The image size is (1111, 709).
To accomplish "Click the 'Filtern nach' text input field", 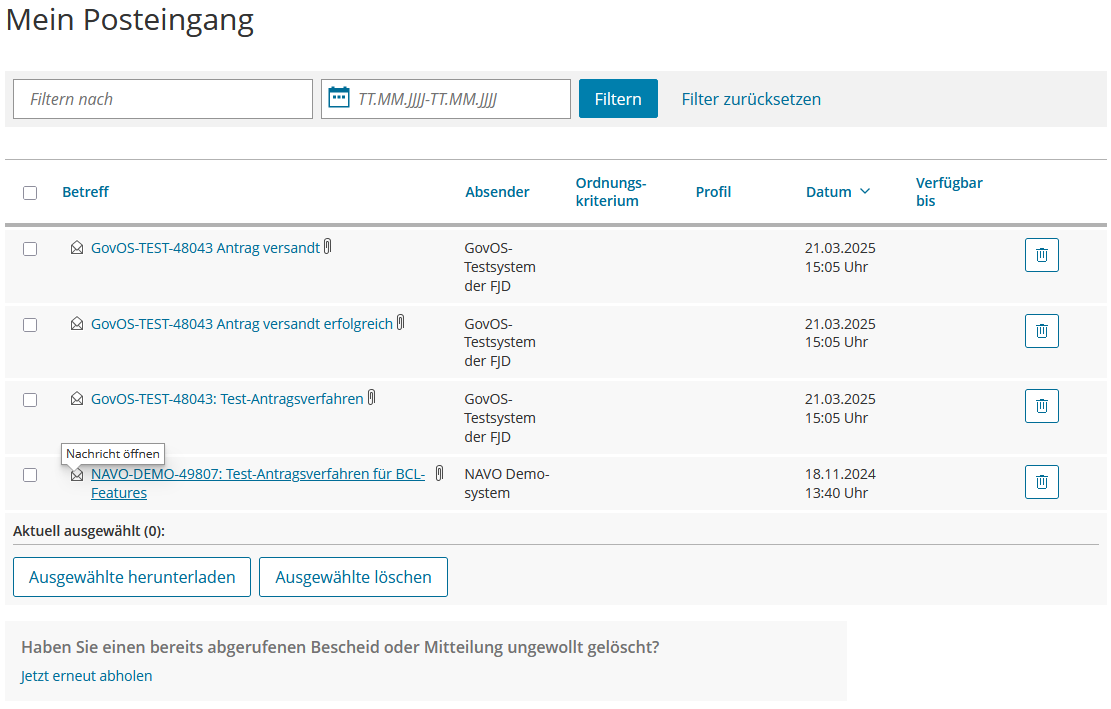I will coord(163,99).
